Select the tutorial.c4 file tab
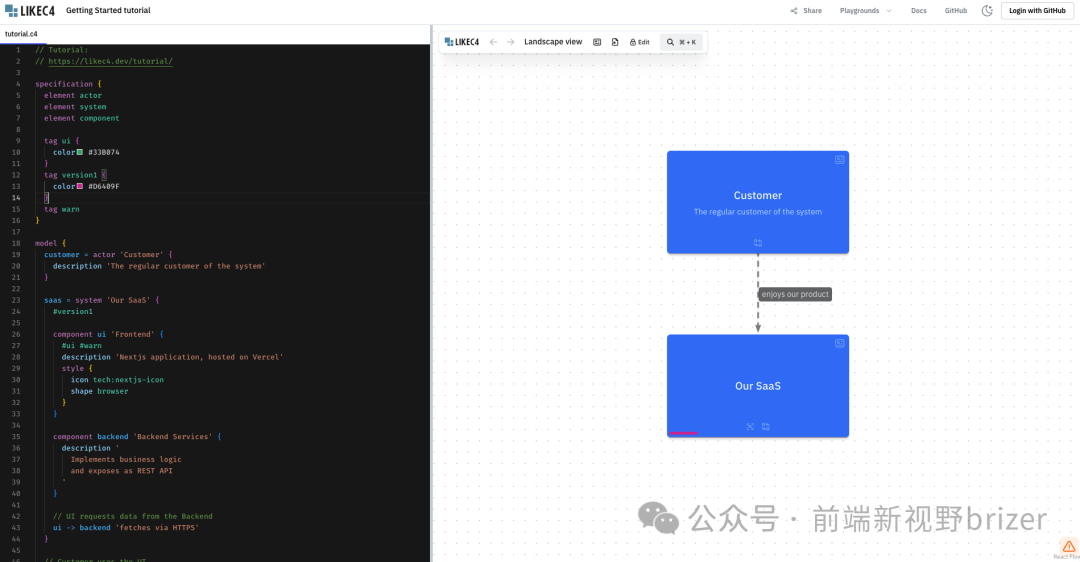 [x=21, y=34]
